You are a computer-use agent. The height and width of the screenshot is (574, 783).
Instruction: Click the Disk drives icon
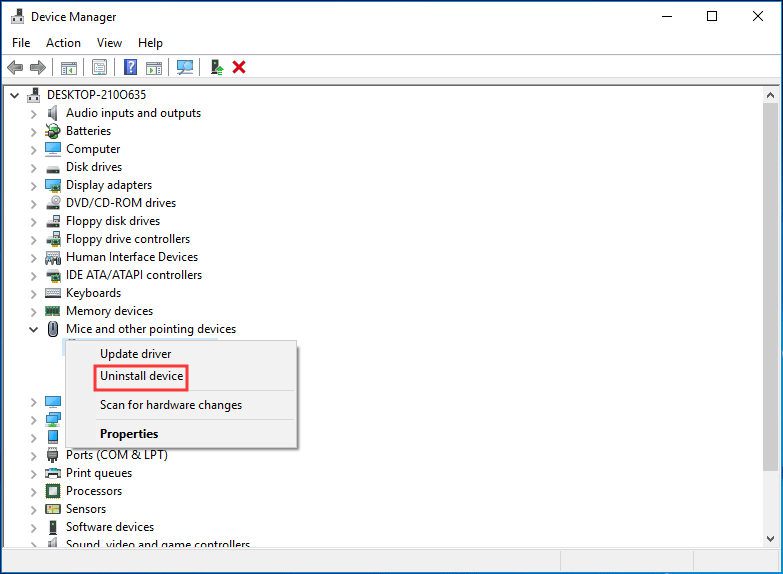[x=53, y=168]
